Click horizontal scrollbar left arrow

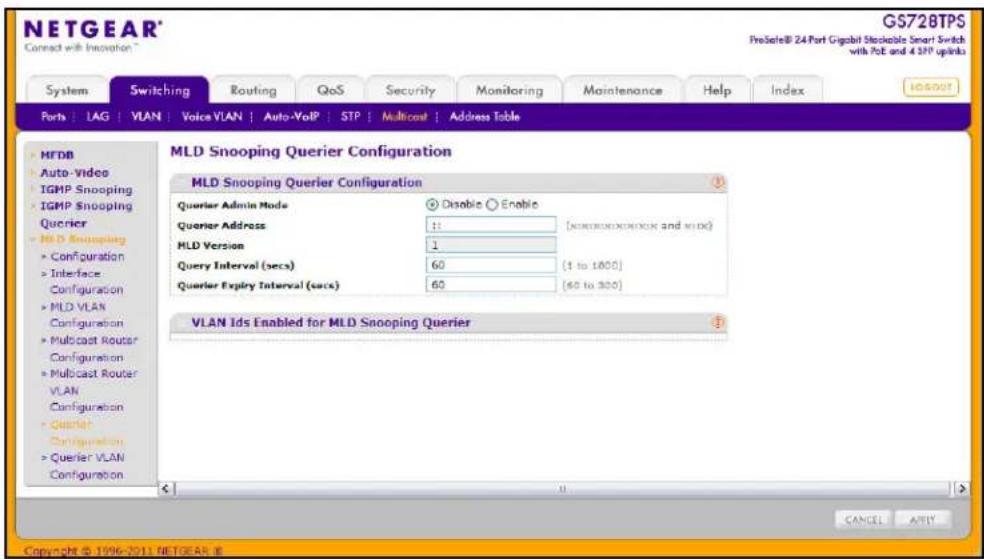tap(166, 488)
